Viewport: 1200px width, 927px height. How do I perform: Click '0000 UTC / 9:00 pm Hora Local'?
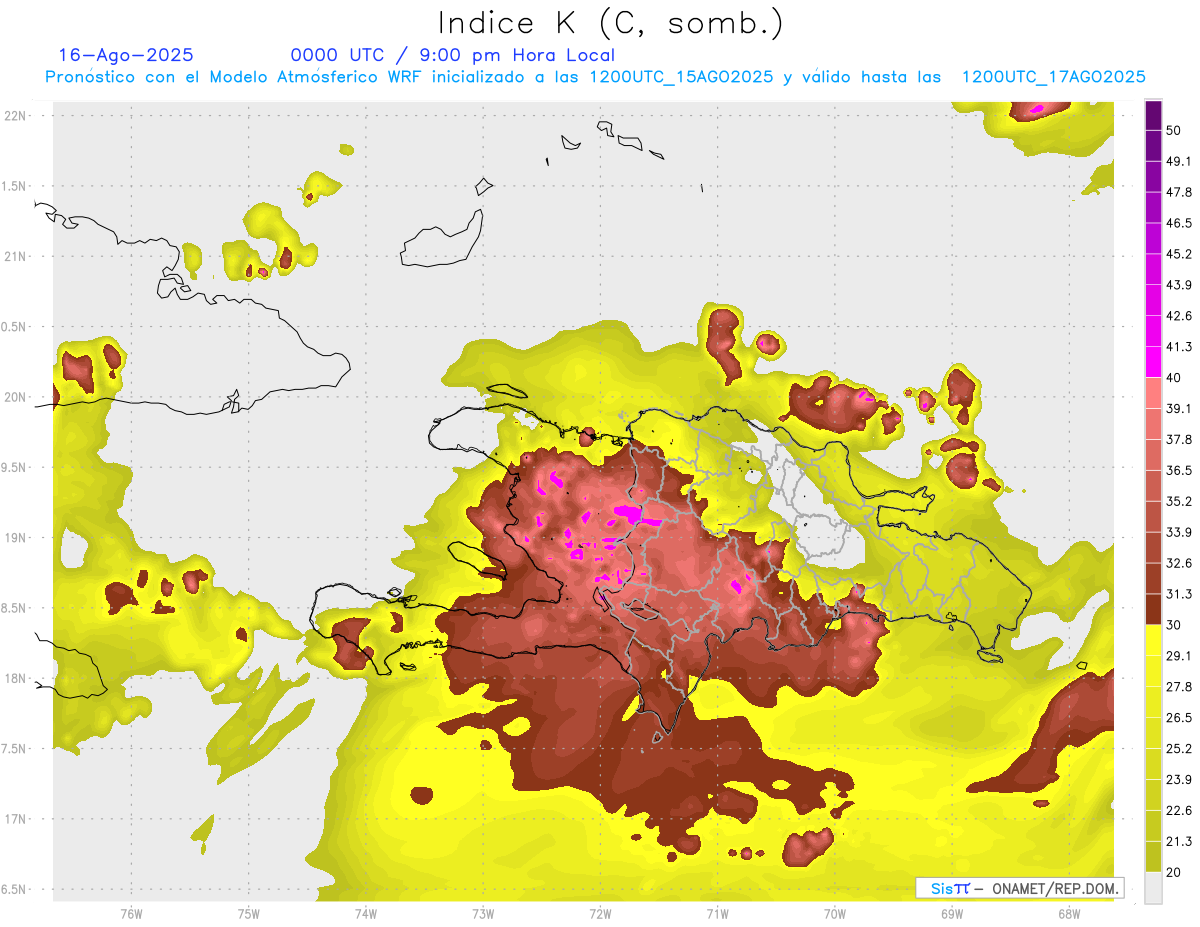coord(453,55)
